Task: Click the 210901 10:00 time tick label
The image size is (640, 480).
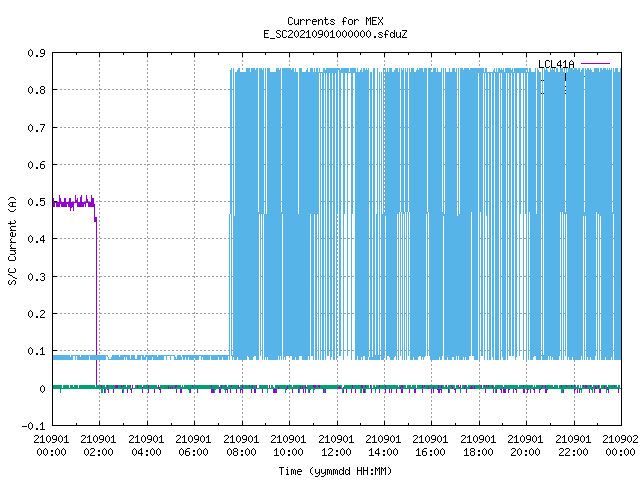Action: pyautogui.click(x=288, y=446)
